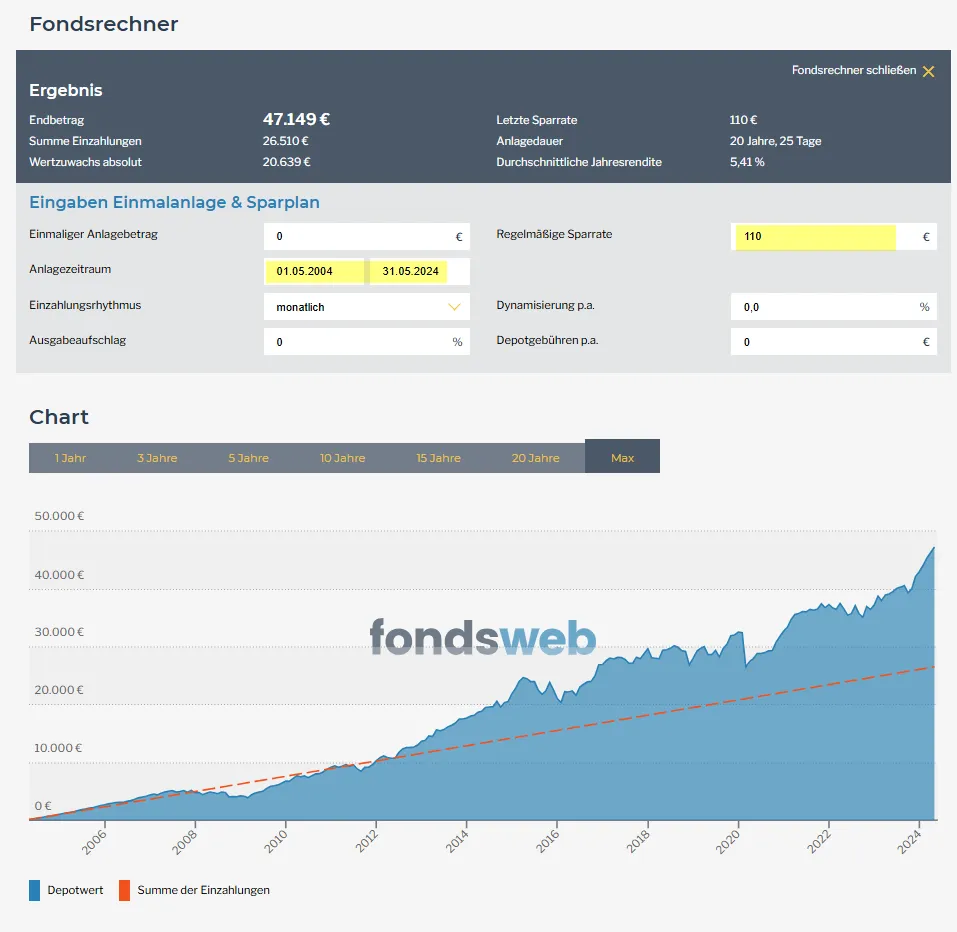957x932 pixels.
Task: Toggle the Depotwert series in legend
Action: (x=67, y=890)
